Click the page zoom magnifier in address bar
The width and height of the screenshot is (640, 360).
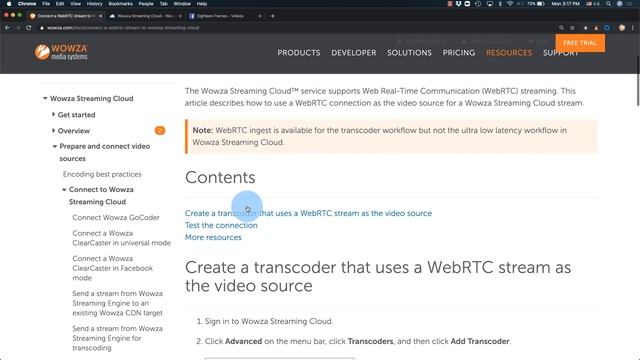point(562,28)
